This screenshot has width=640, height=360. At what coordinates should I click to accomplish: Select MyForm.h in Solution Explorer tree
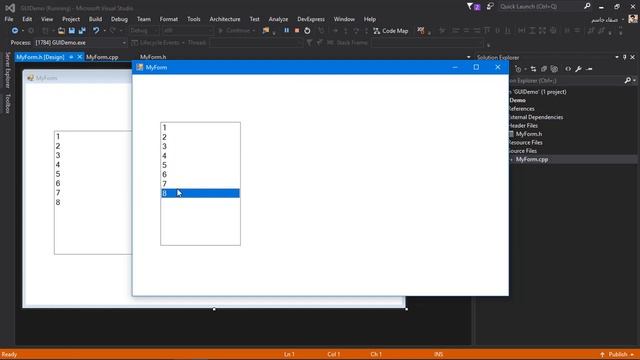tap(529, 134)
